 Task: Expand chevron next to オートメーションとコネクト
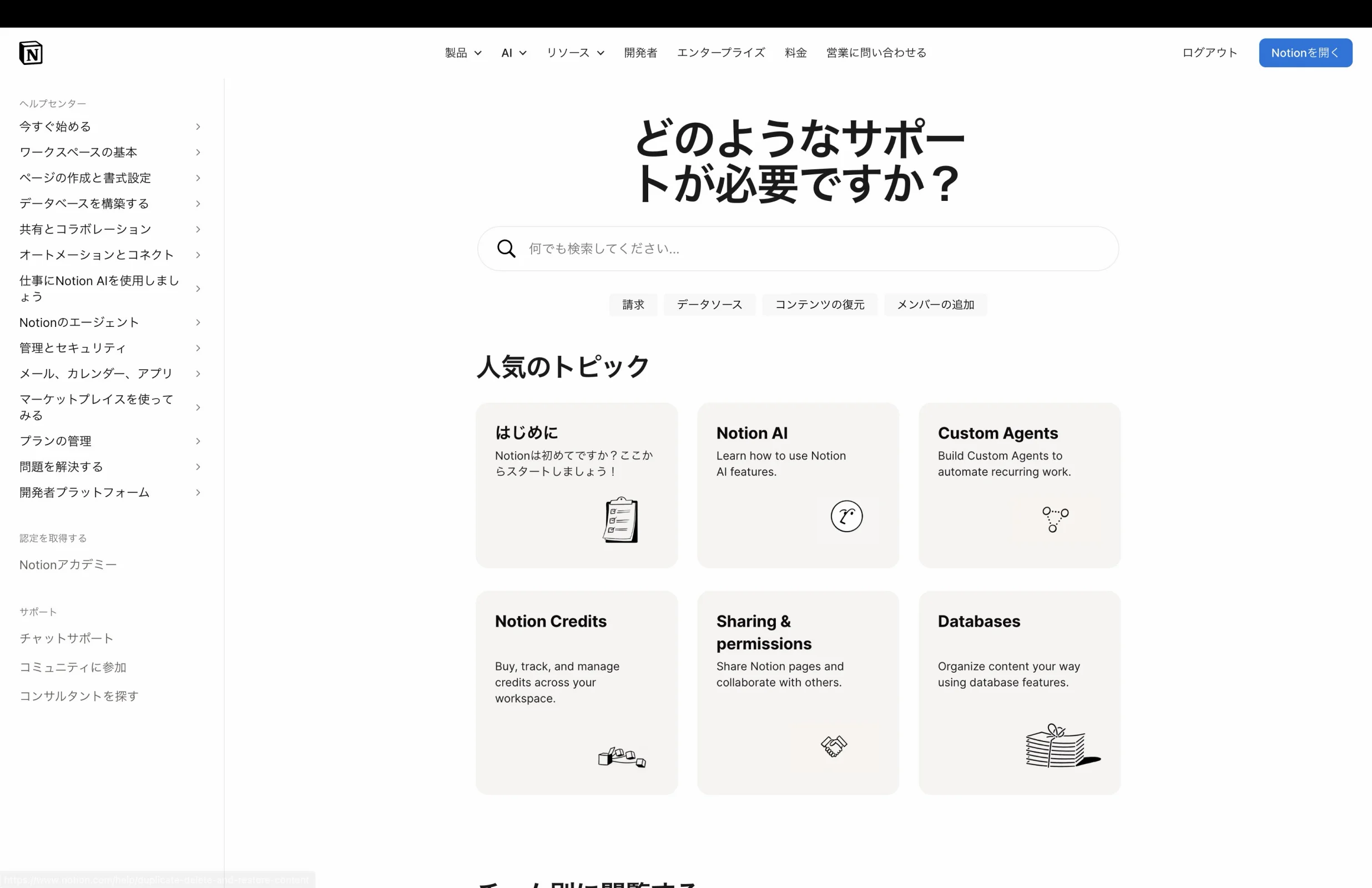198,255
